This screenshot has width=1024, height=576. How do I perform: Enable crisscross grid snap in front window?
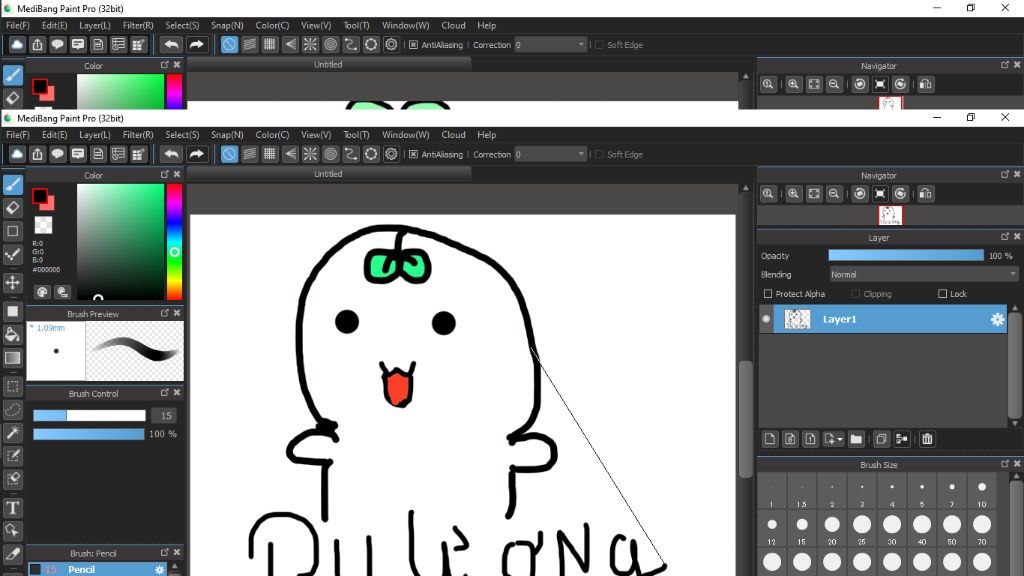pos(270,154)
